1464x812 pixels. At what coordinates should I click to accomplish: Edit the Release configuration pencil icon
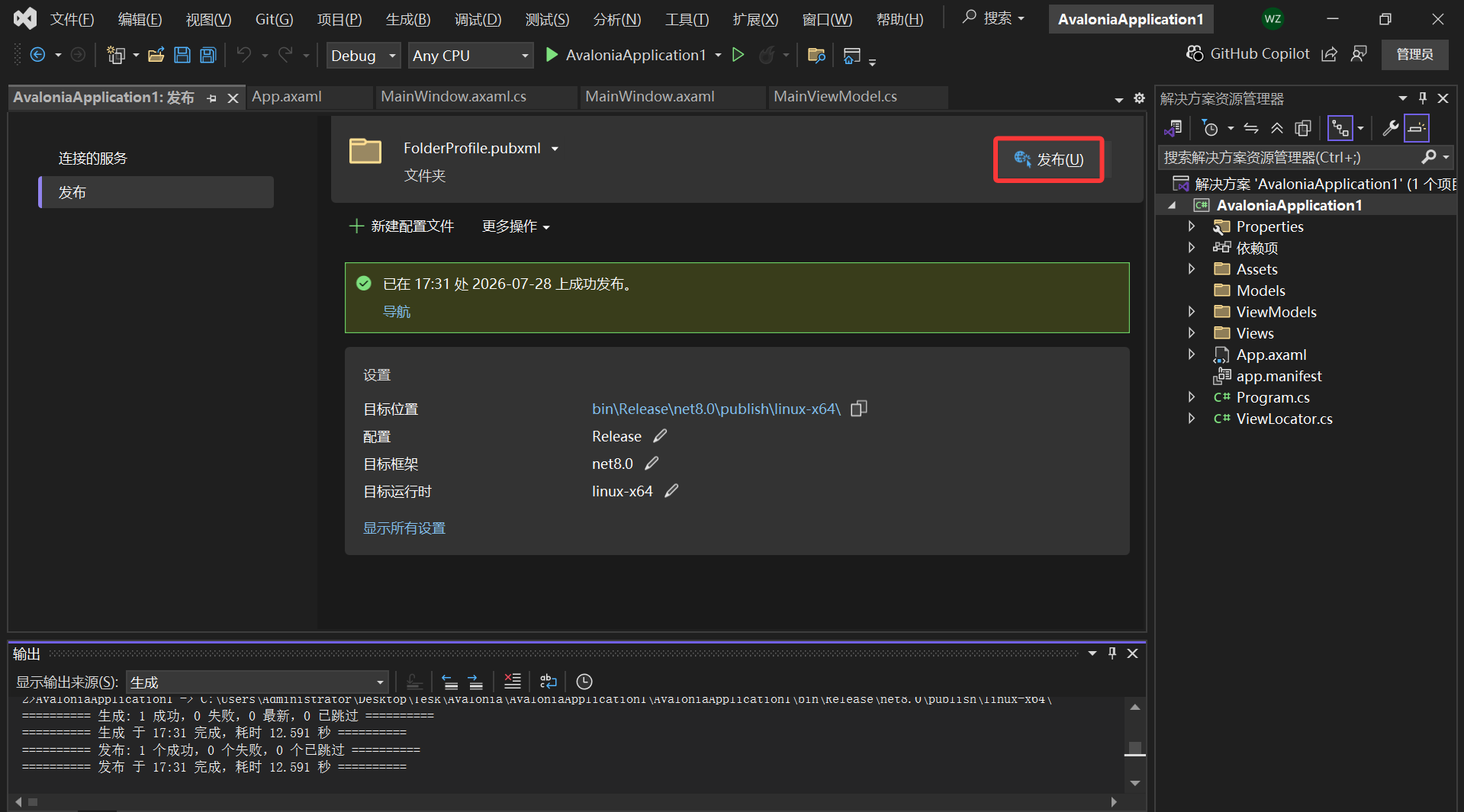click(660, 436)
